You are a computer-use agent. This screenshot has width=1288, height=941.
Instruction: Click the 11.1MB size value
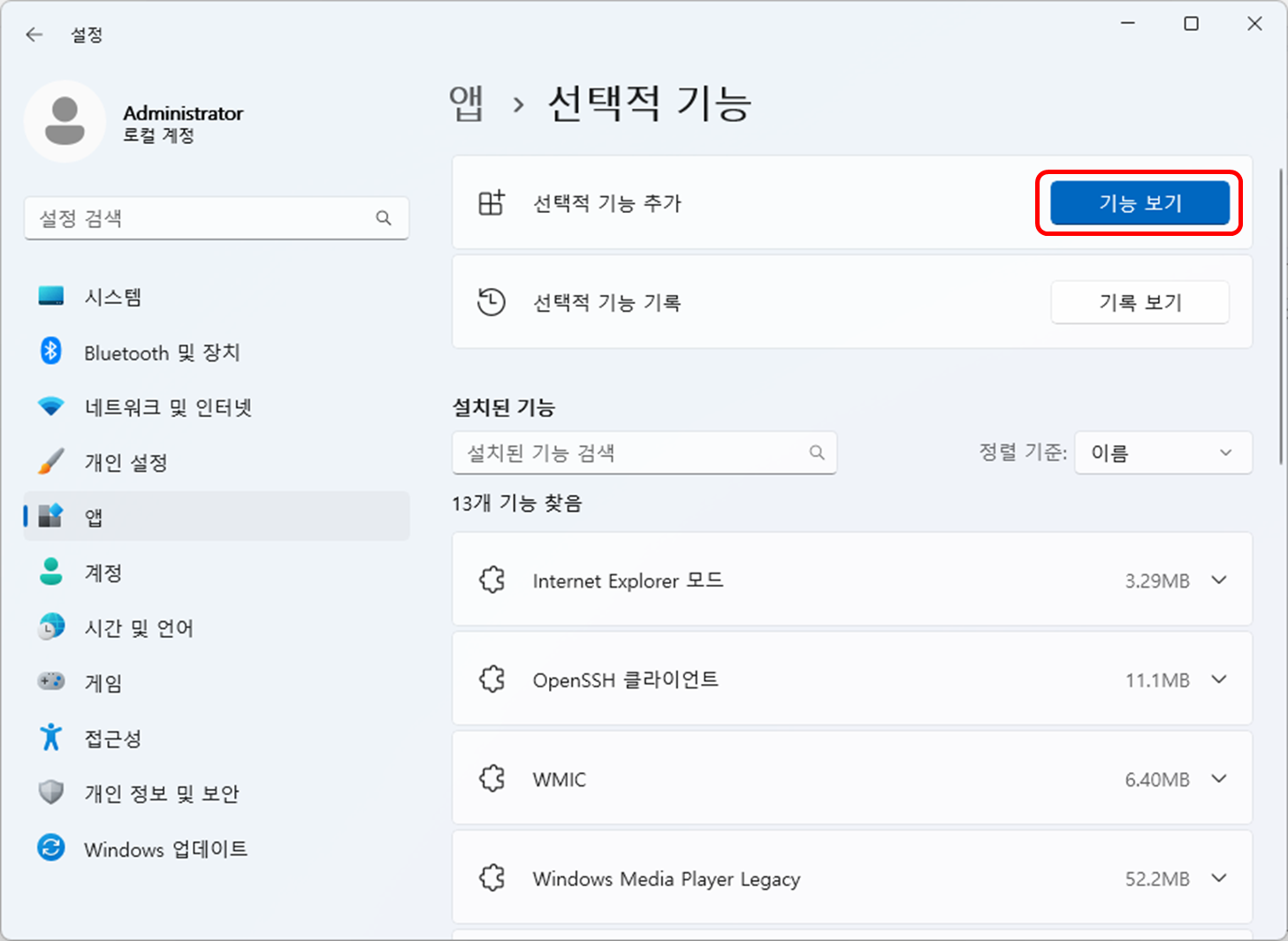pos(1157,679)
